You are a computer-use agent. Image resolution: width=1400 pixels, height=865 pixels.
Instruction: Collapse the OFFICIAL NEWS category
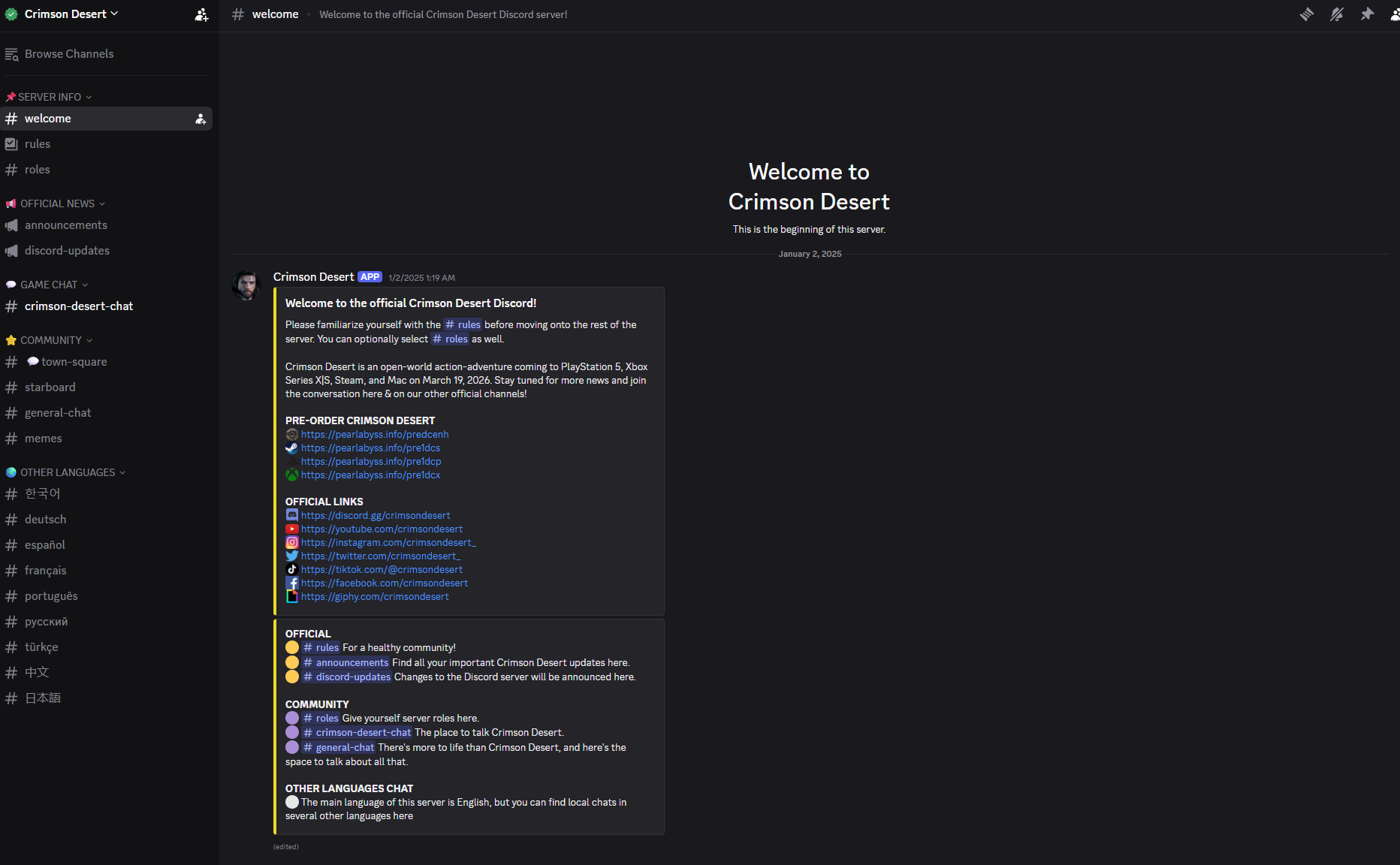point(56,203)
